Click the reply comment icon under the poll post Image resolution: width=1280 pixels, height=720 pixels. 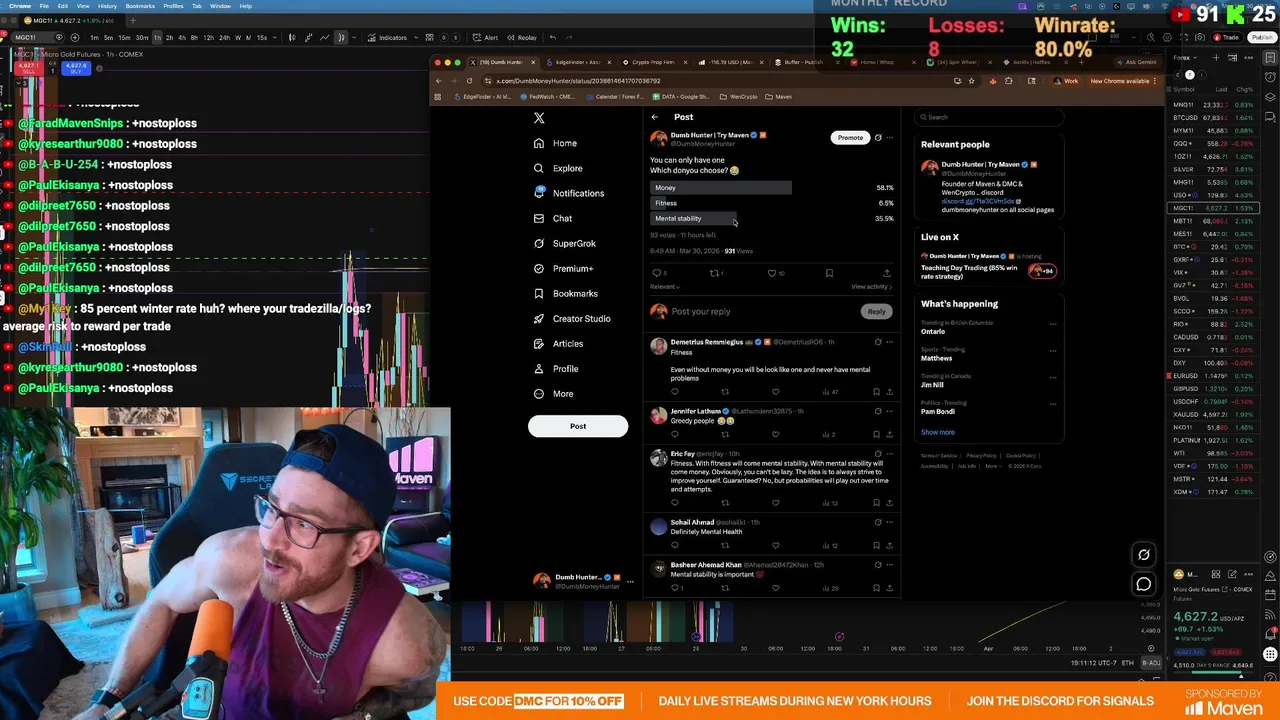pyautogui.click(x=657, y=273)
